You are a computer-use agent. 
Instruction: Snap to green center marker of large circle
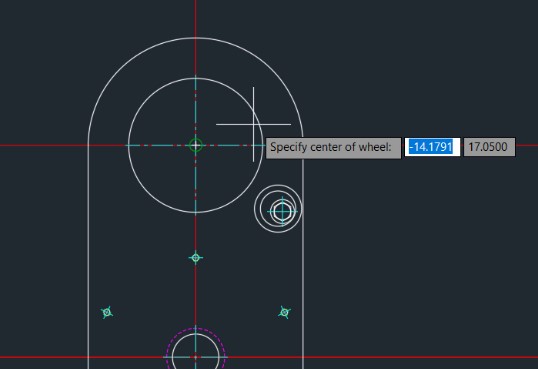[x=196, y=145]
